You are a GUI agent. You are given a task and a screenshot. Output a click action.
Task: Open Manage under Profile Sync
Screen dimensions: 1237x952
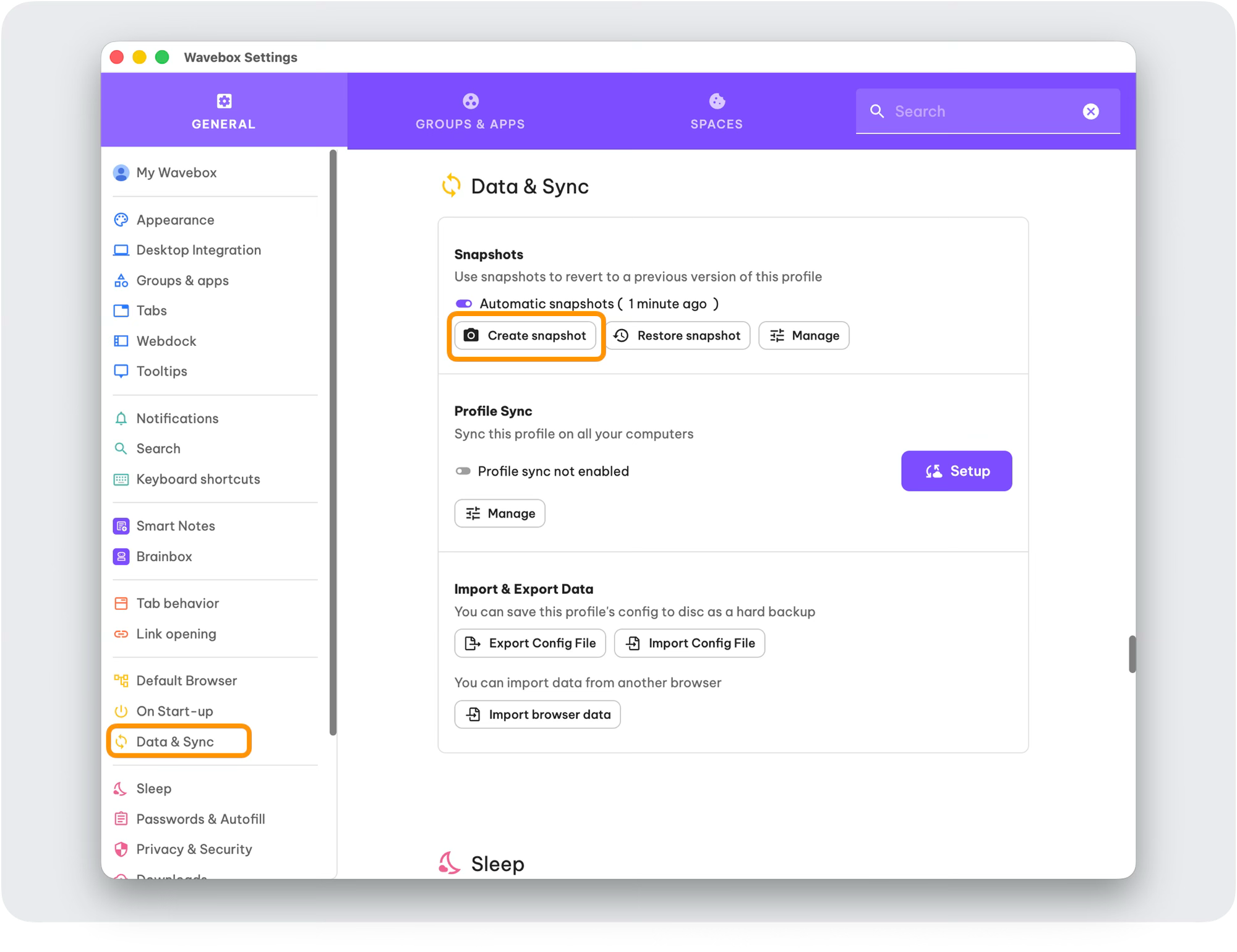500,513
